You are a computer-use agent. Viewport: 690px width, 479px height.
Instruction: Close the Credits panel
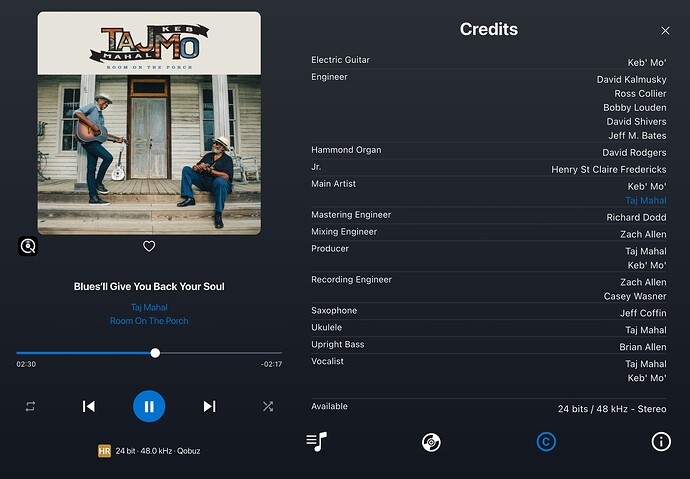coord(665,30)
